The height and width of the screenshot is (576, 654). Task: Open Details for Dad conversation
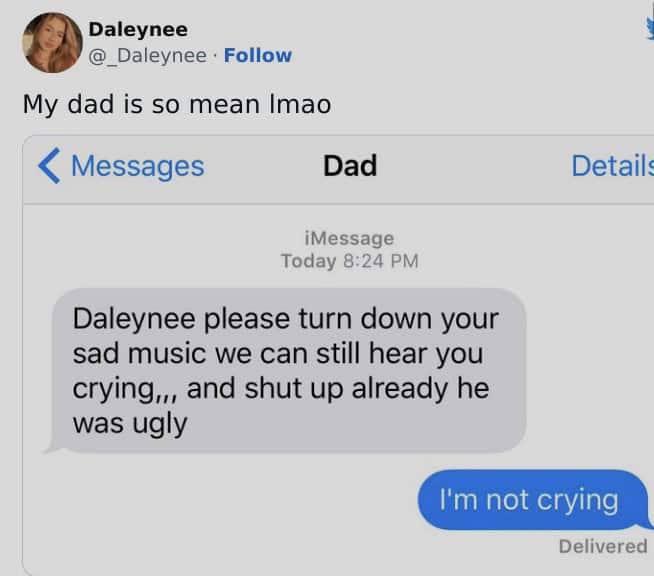pos(612,166)
